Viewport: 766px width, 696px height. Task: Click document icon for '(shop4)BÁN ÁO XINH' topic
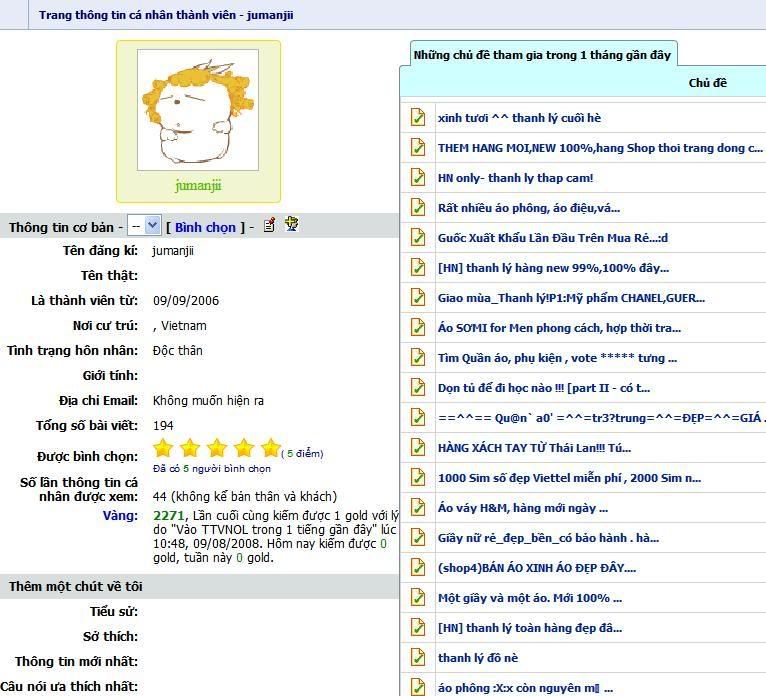pos(418,567)
